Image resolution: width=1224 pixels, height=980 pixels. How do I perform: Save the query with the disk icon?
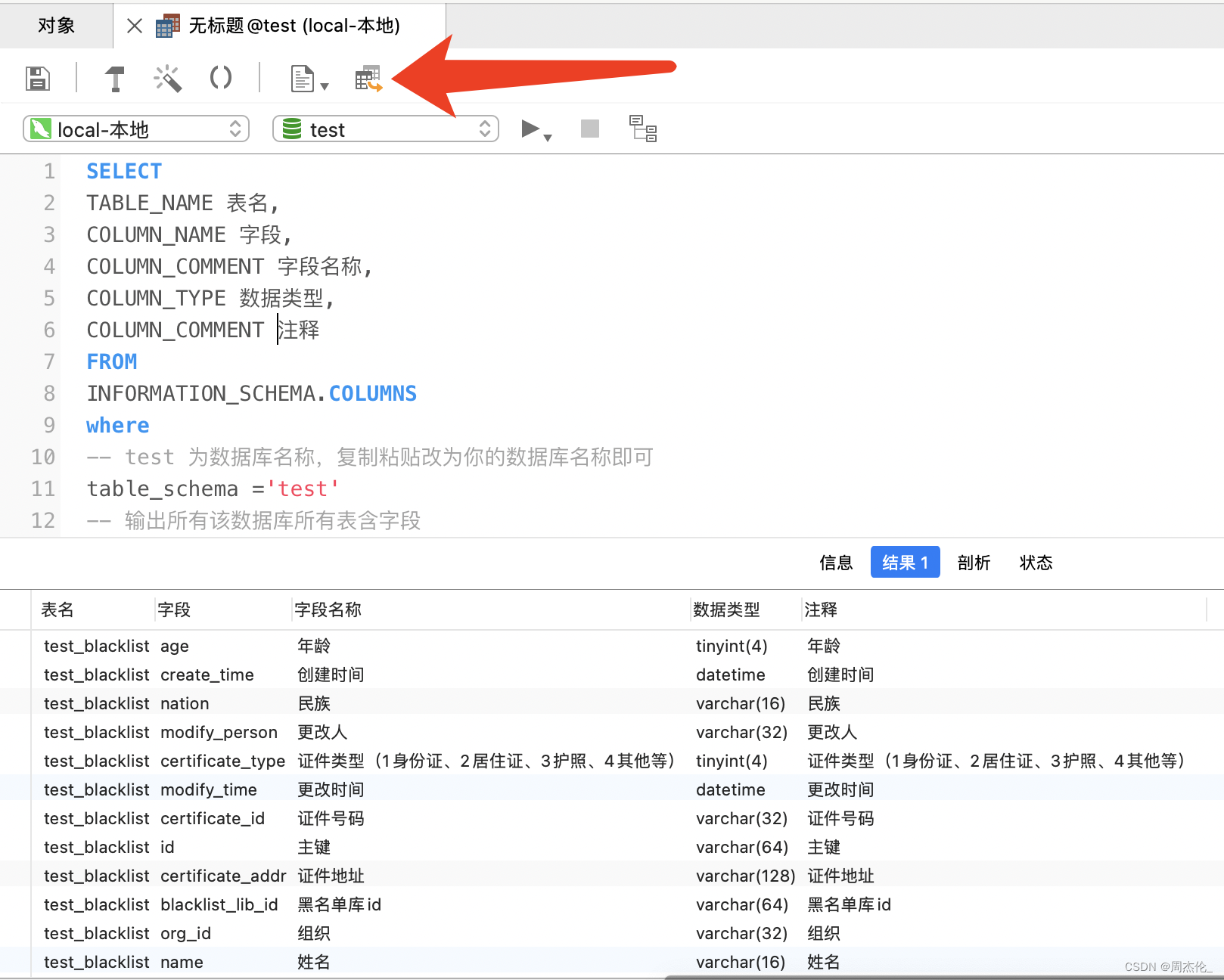click(38, 78)
